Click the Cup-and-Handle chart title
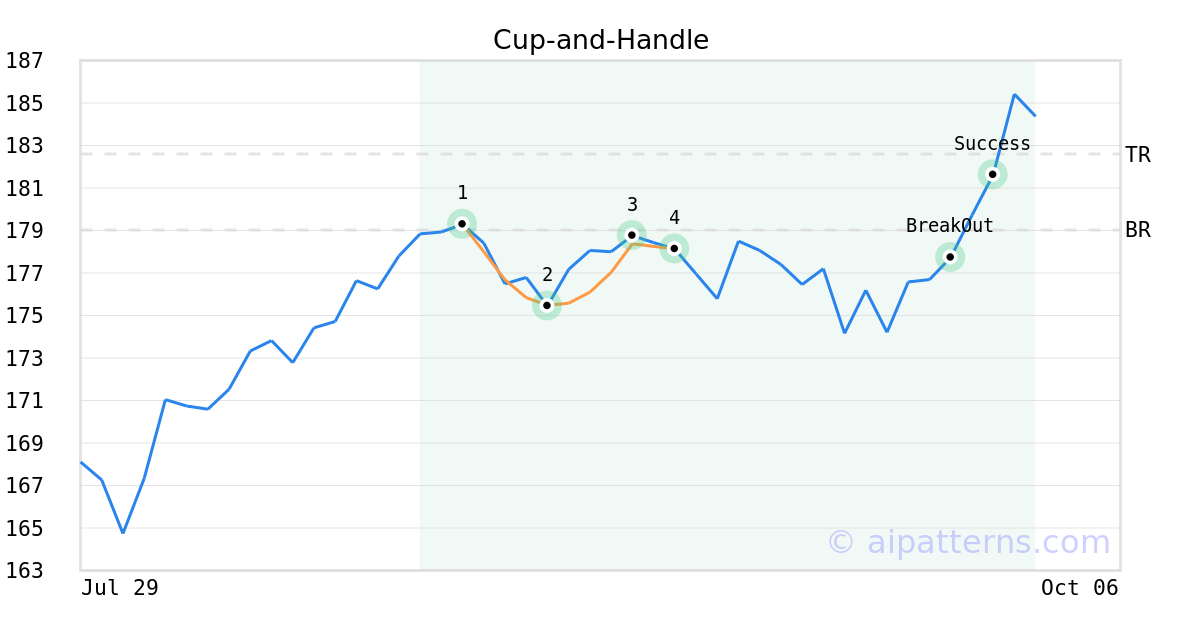 coord(601,40)
